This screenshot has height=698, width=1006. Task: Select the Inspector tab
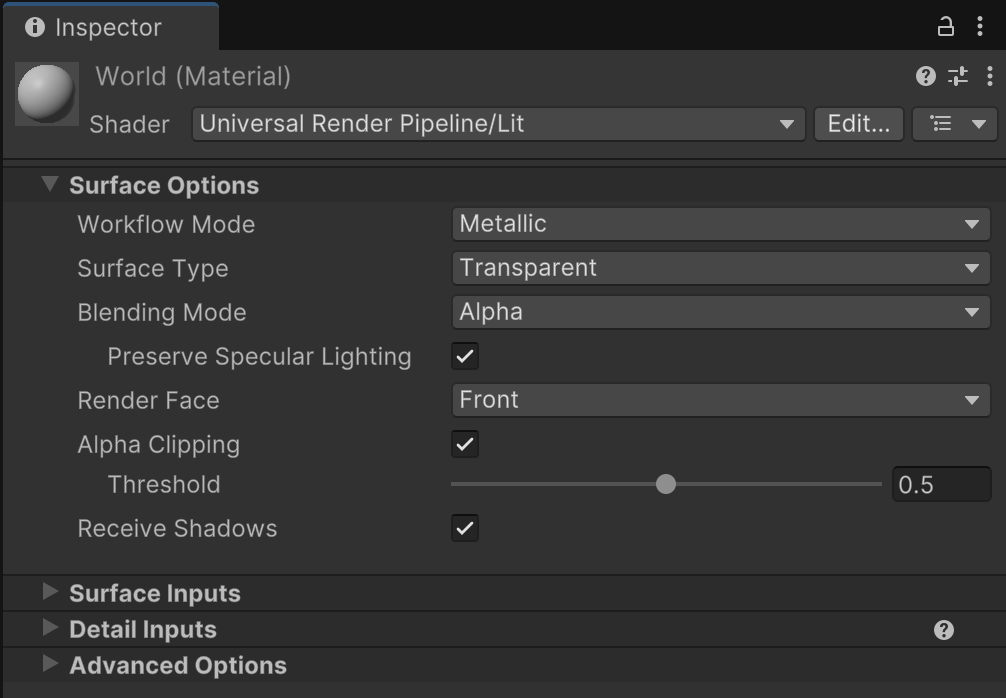[110, 28]
